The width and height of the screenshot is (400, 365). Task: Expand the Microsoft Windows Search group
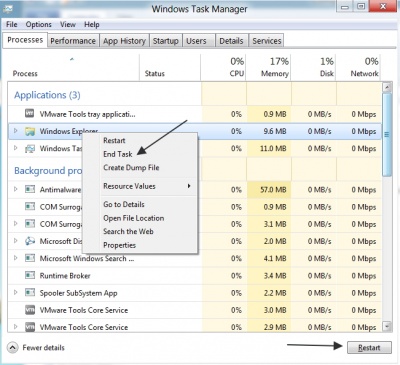coord(15,258)
